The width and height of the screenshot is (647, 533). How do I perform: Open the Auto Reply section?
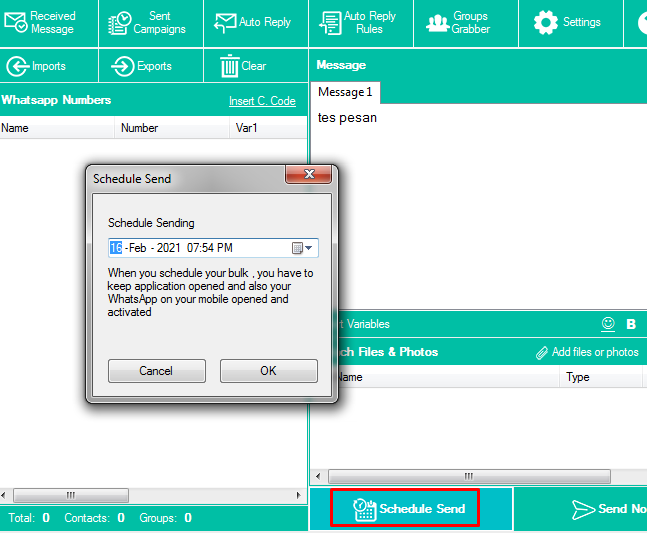252,22
